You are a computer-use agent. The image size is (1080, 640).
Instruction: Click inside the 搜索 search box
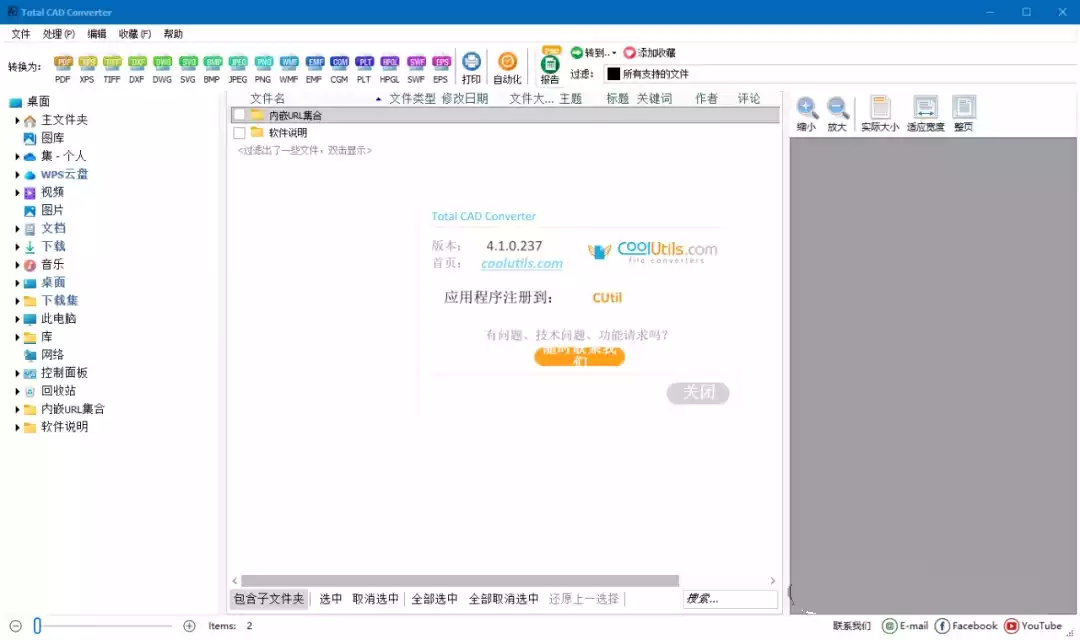[x=729, y=598]
